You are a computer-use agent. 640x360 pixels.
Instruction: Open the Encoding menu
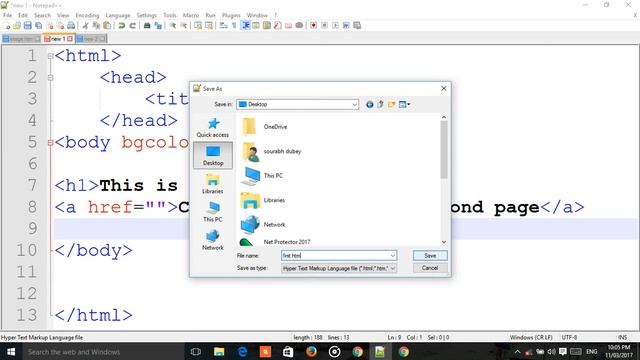87,15
